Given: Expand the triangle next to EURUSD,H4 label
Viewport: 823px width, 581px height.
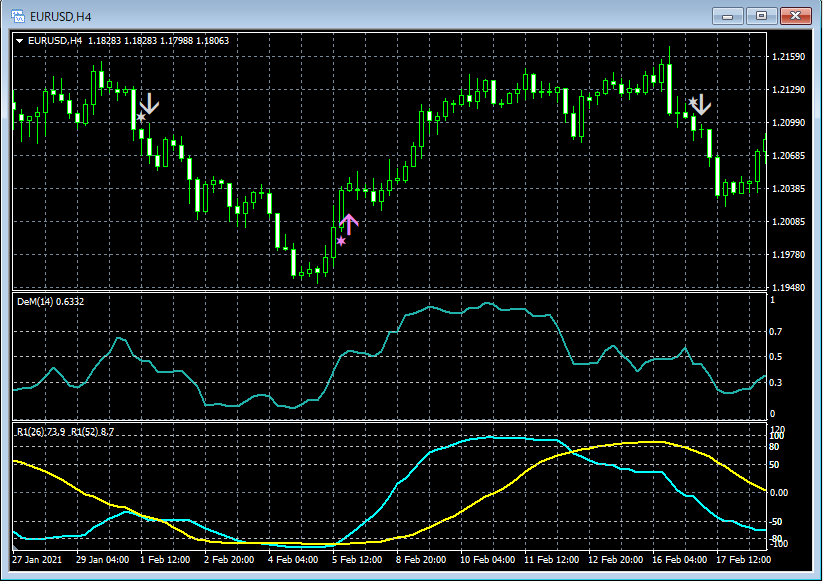Looking at the screenshot, I should (x=21, y=41).
